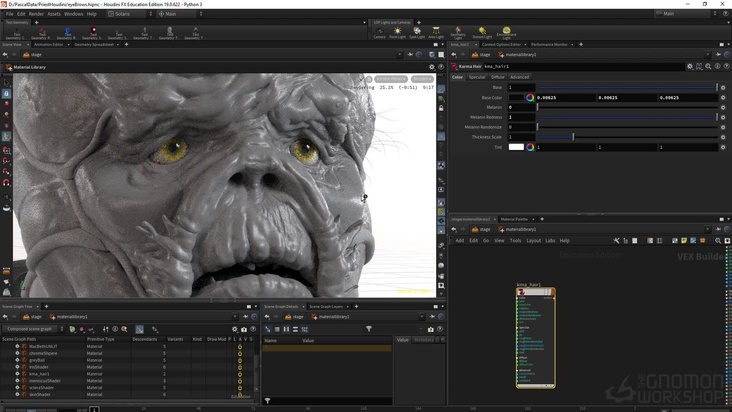Select the viewport lock tool in left toolbar
Image resolution: width=732 pixels, height=412 pixels.
[6, 93]
